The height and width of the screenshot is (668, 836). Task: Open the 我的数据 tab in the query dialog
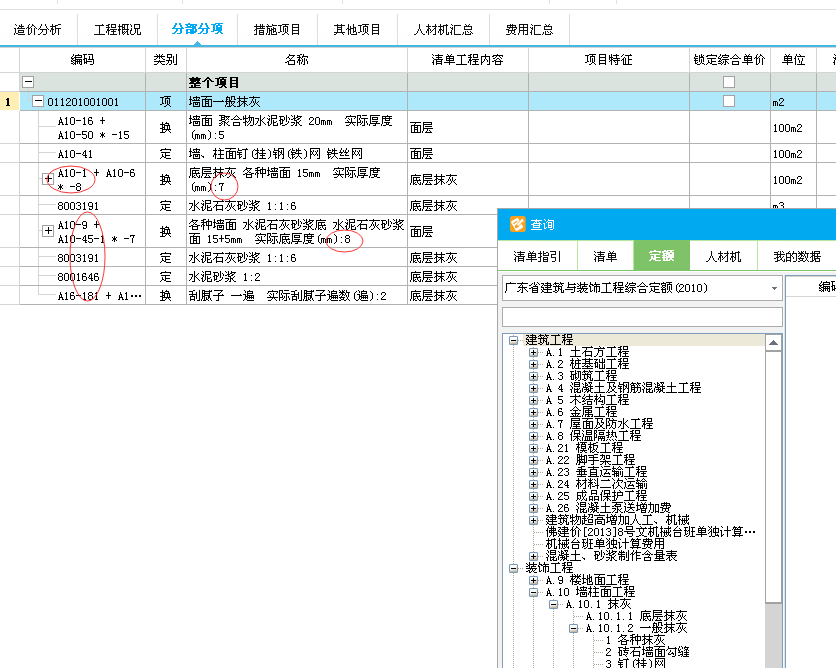pyautogui.click(x=797, y=256)
